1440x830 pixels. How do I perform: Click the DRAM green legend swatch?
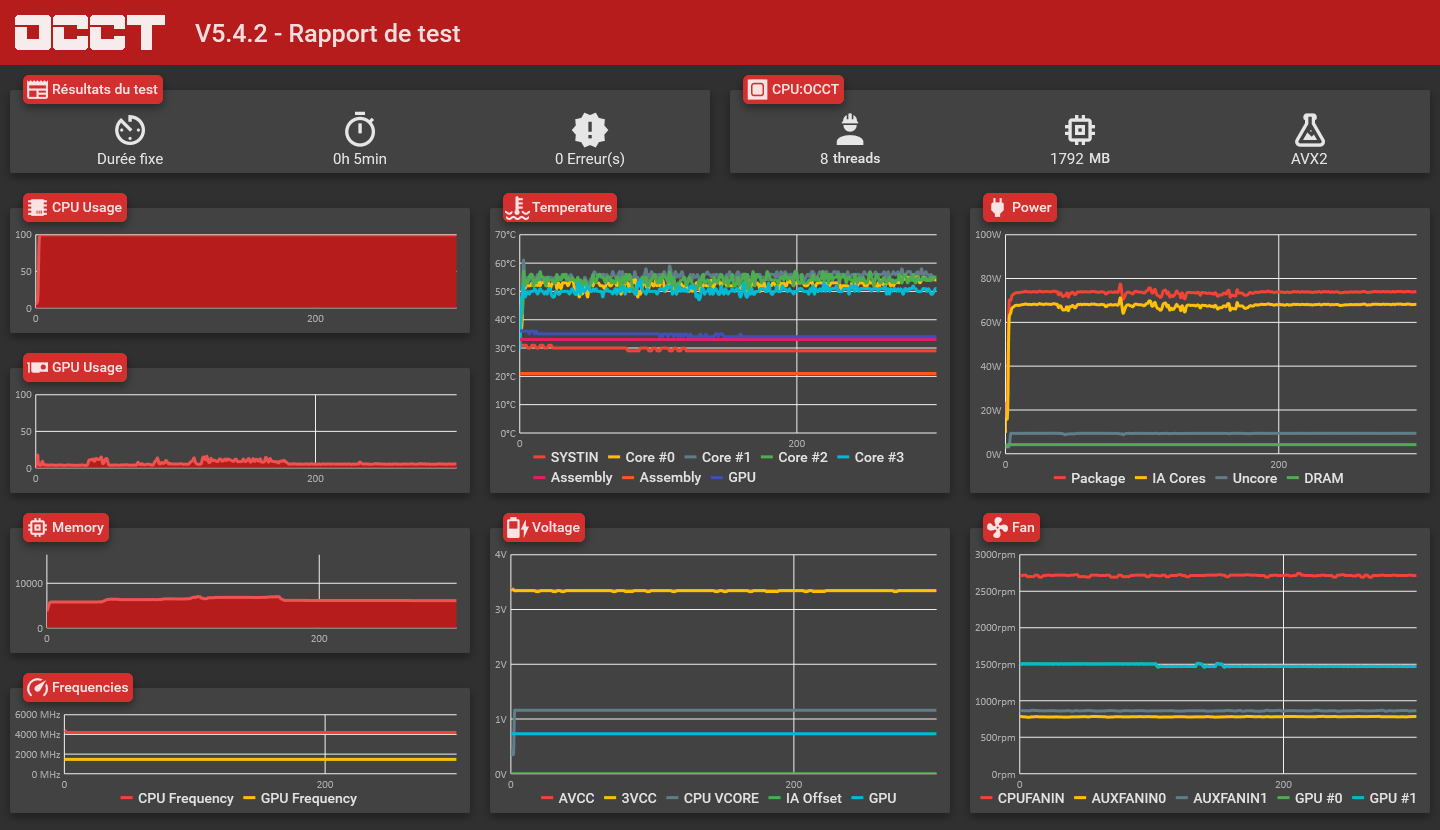tap(1292, 478)
